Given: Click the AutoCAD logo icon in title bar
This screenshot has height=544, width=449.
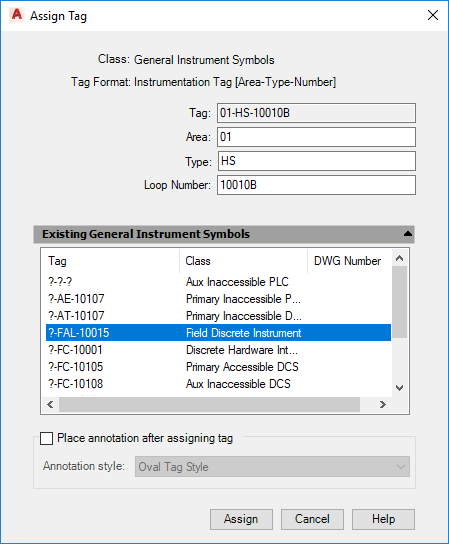Looking at the screenshot, I should pyautogui.click(x=17, y=15).
